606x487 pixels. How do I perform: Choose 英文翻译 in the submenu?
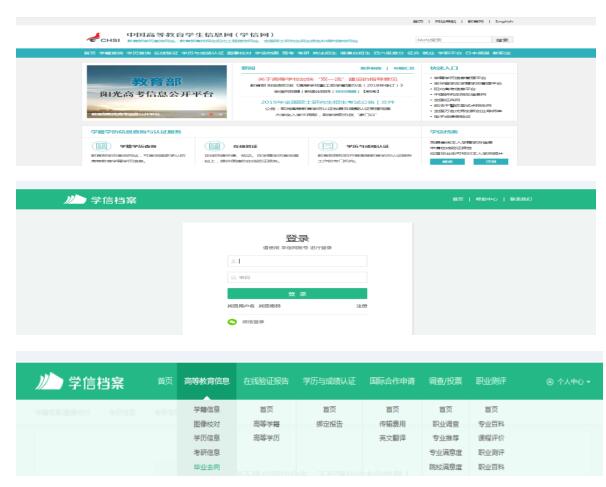tap(392, 438)
